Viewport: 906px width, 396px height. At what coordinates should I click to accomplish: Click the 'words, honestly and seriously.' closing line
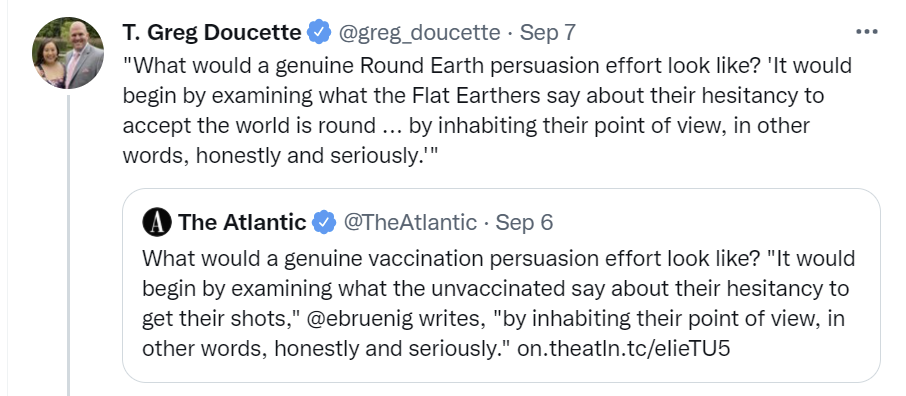click(280, 156)
